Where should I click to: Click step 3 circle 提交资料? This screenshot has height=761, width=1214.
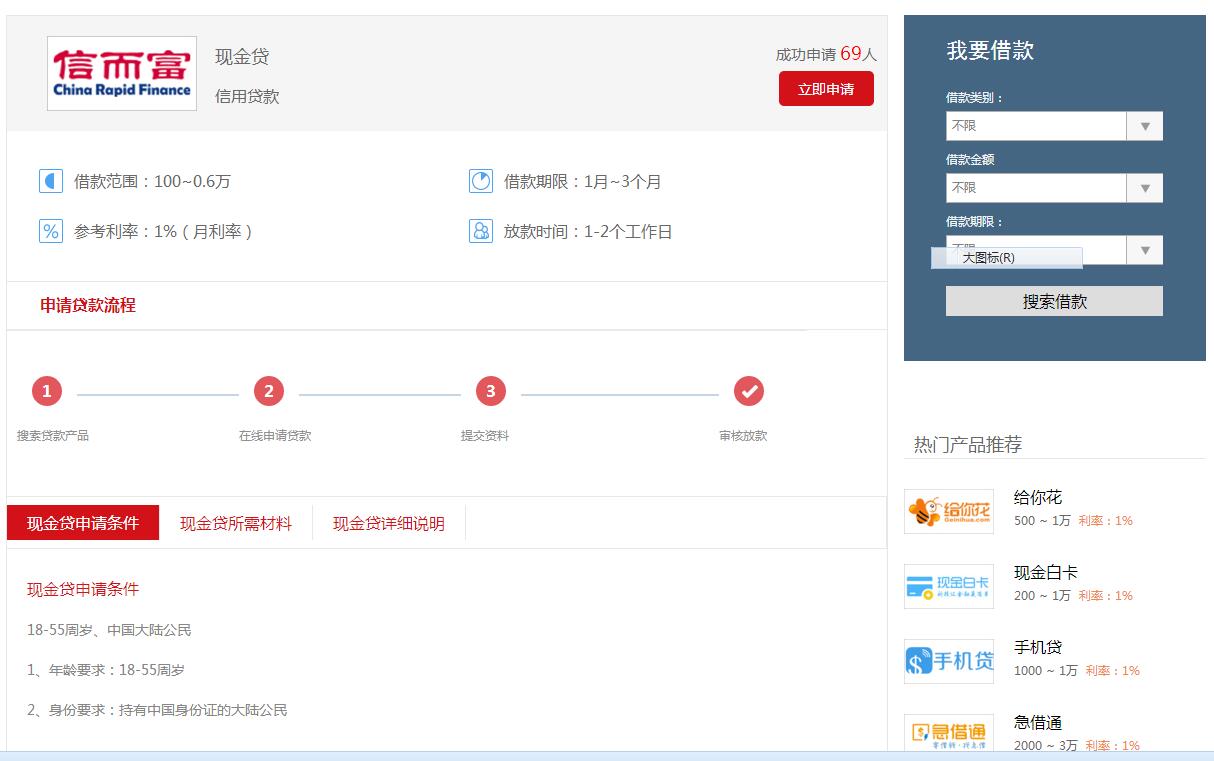[490, 391]
